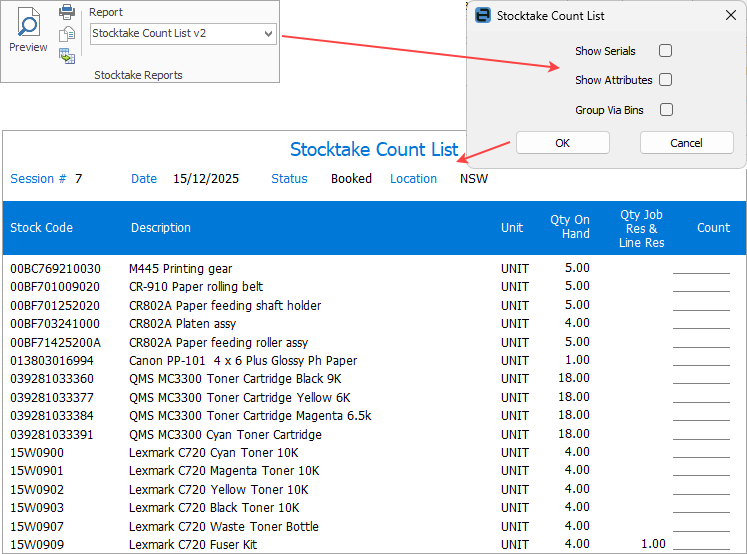Click description Lexmark C720 Yellow Toner 10K
The height and width of the screenshot is (554, 747).
click(x=219, y=490)
